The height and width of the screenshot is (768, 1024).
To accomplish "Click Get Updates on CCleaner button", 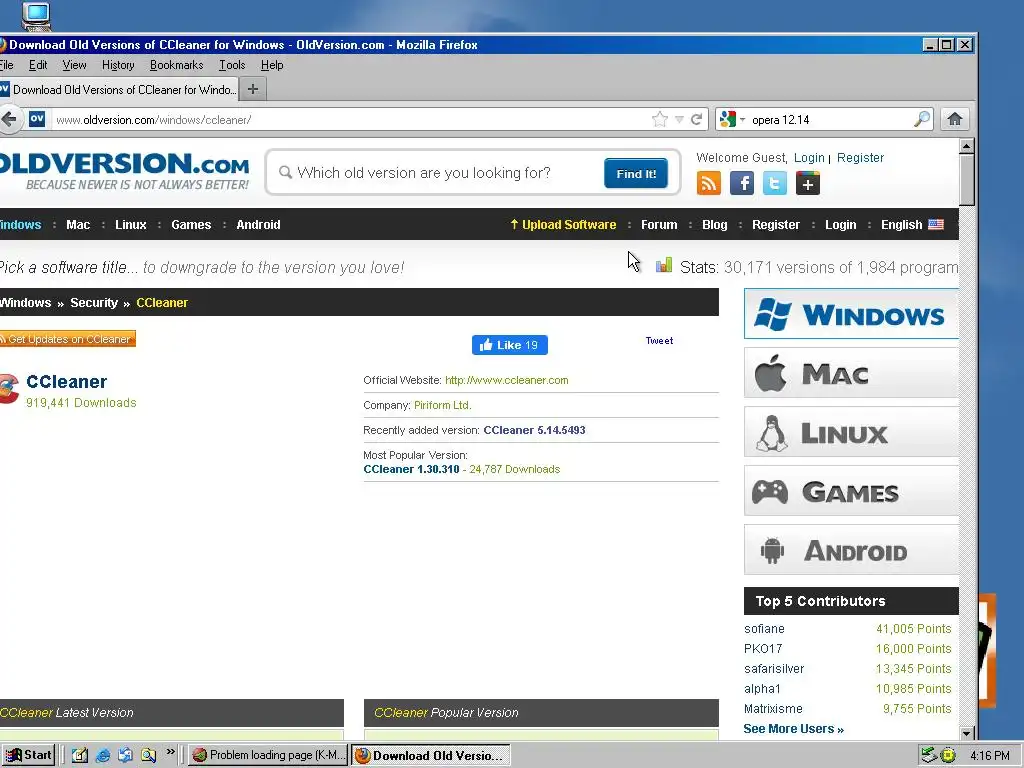I will click(x=67, y=339).
